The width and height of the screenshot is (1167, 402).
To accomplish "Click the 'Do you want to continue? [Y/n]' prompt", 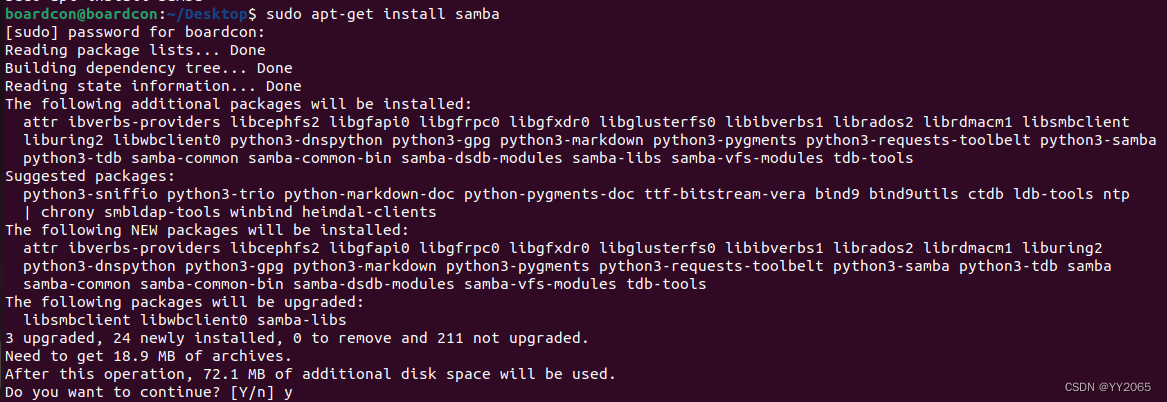I will [x=139, y=392].
